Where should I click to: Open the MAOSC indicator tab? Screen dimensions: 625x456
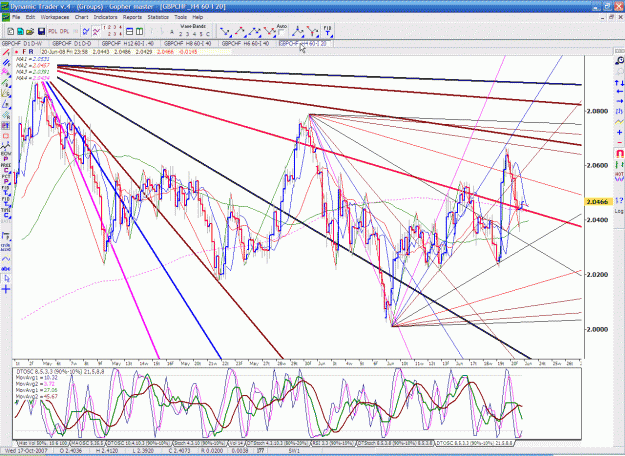coord(86,443)
